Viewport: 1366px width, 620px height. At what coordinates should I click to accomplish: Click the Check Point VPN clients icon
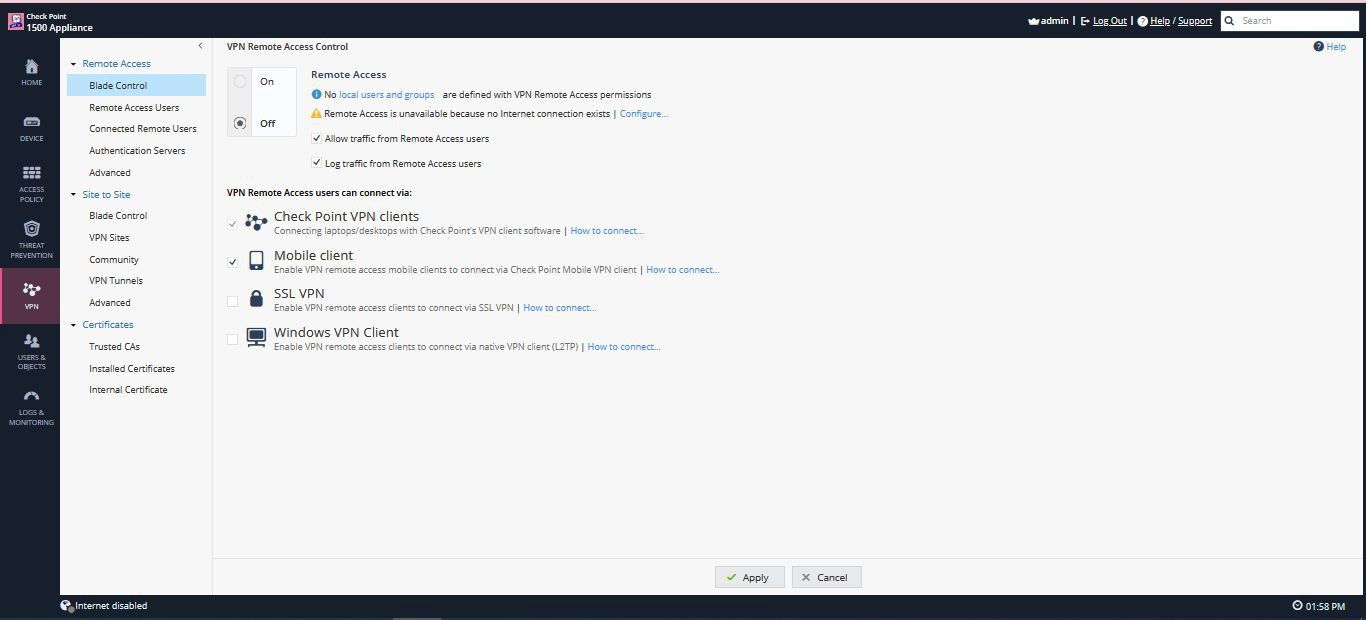[256, 222]
